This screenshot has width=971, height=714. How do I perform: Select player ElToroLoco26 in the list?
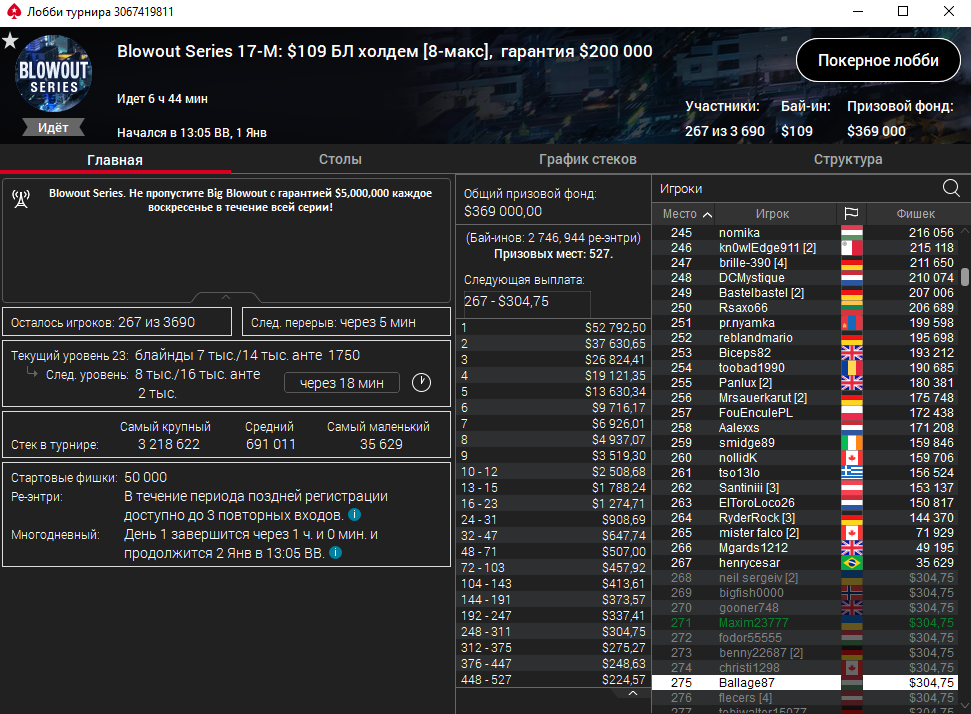pos(805,503)
